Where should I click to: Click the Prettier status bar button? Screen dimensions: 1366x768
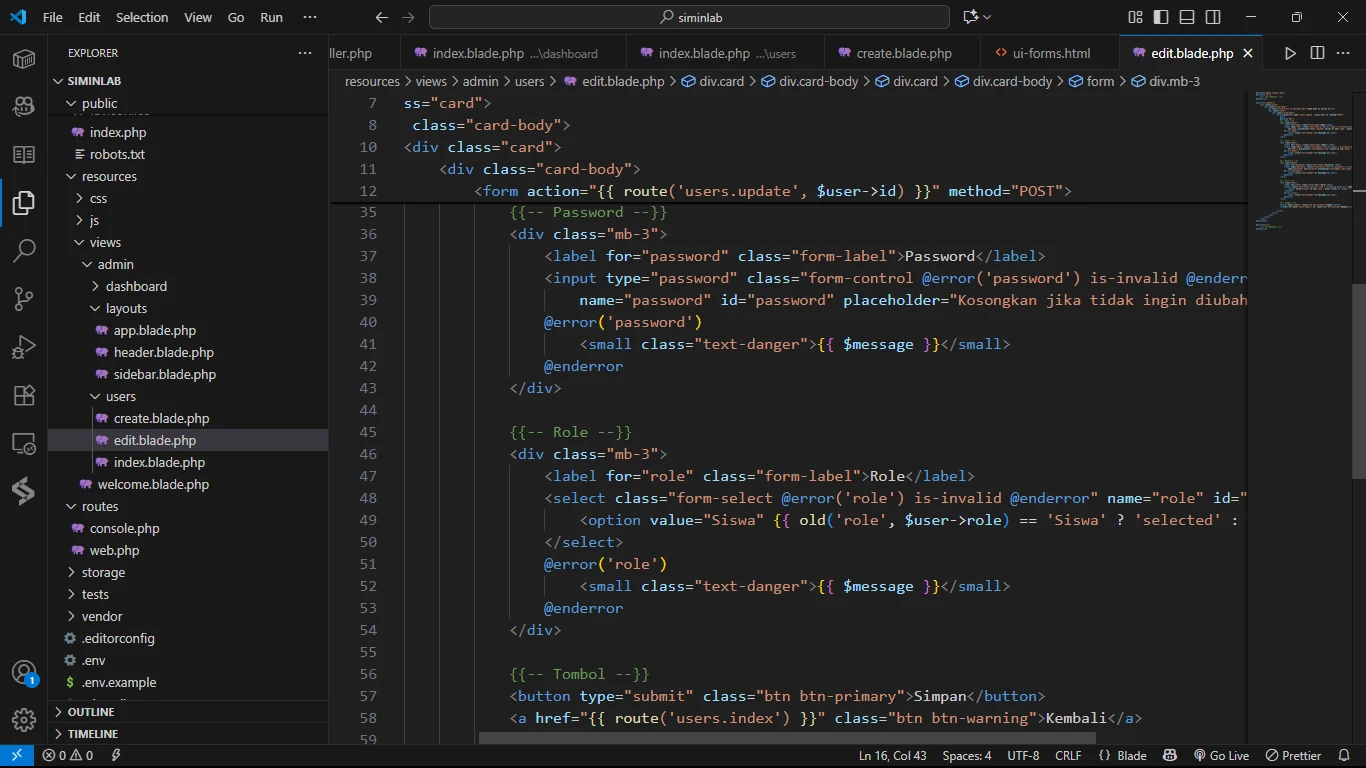pos(1293,756)
